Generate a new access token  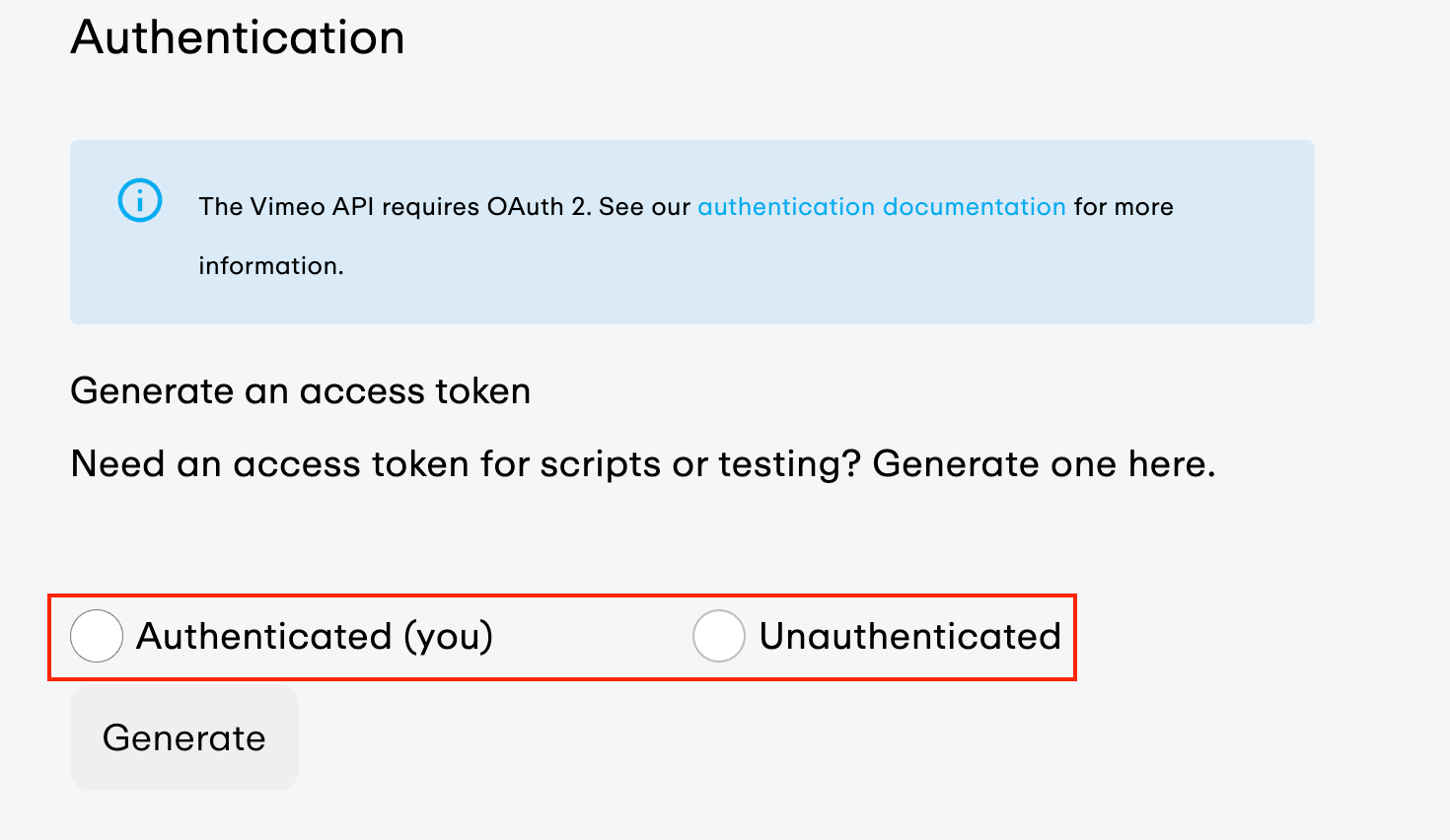tap(183, 737)
